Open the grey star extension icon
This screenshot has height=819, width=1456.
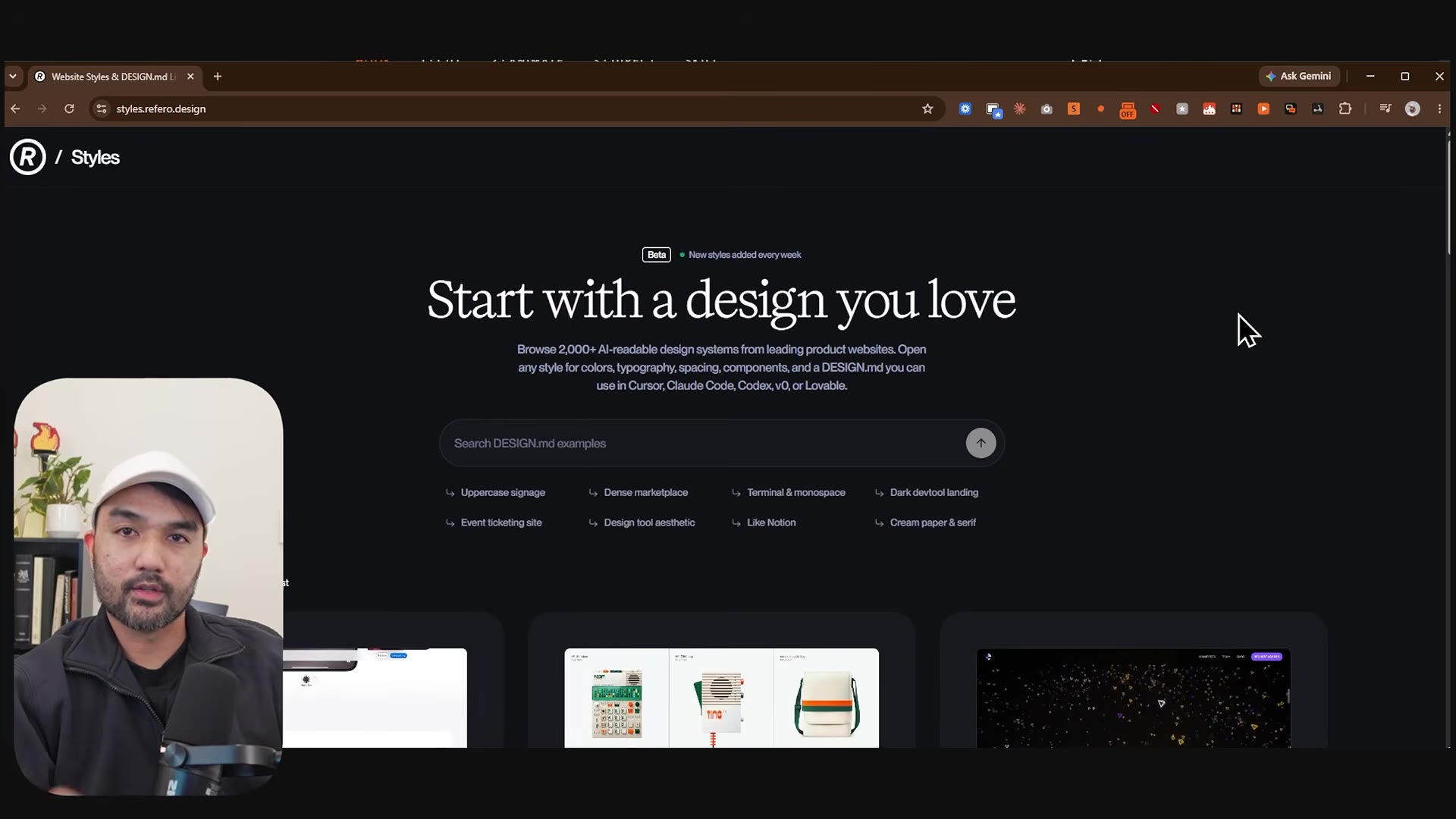(1181, 108)
